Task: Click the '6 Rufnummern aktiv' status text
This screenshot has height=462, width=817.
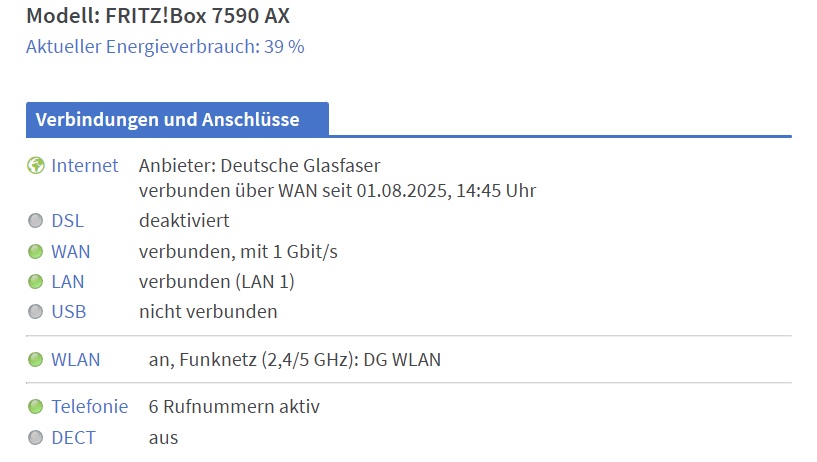Action: pos(234,406)
